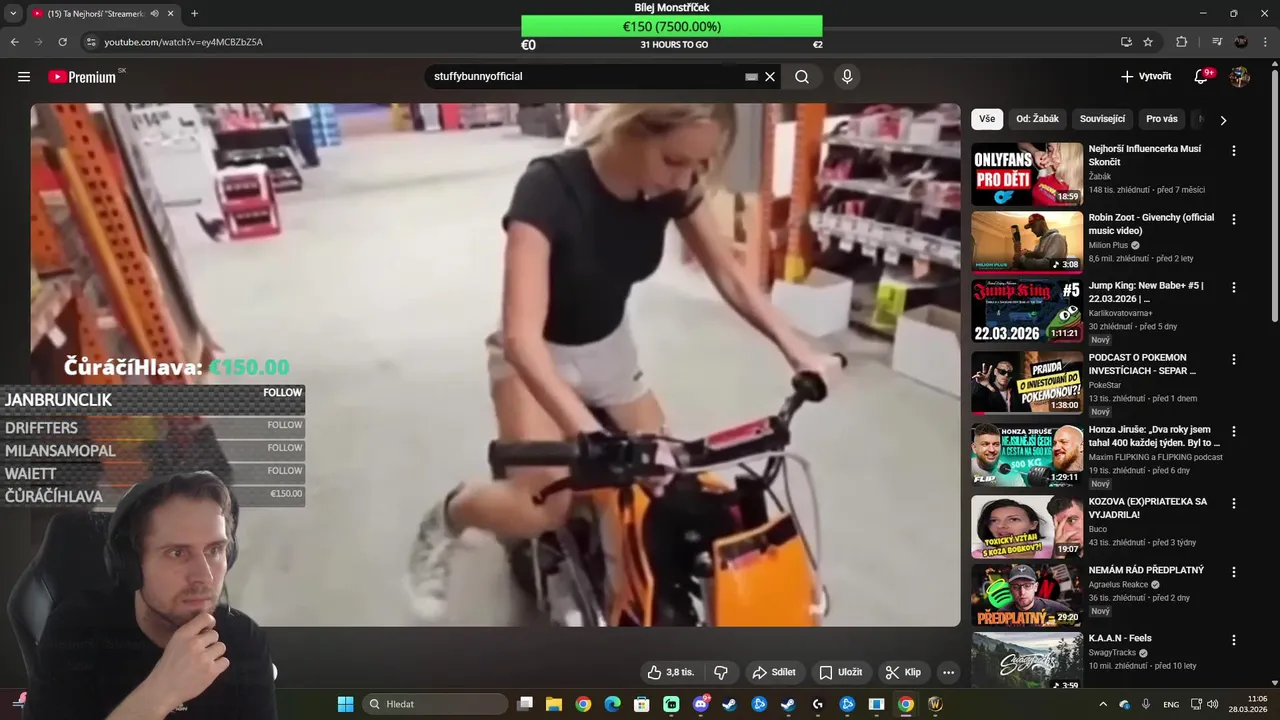
Task: Open options for Nejhorší Influencerka video
Action: [1234, 151]
